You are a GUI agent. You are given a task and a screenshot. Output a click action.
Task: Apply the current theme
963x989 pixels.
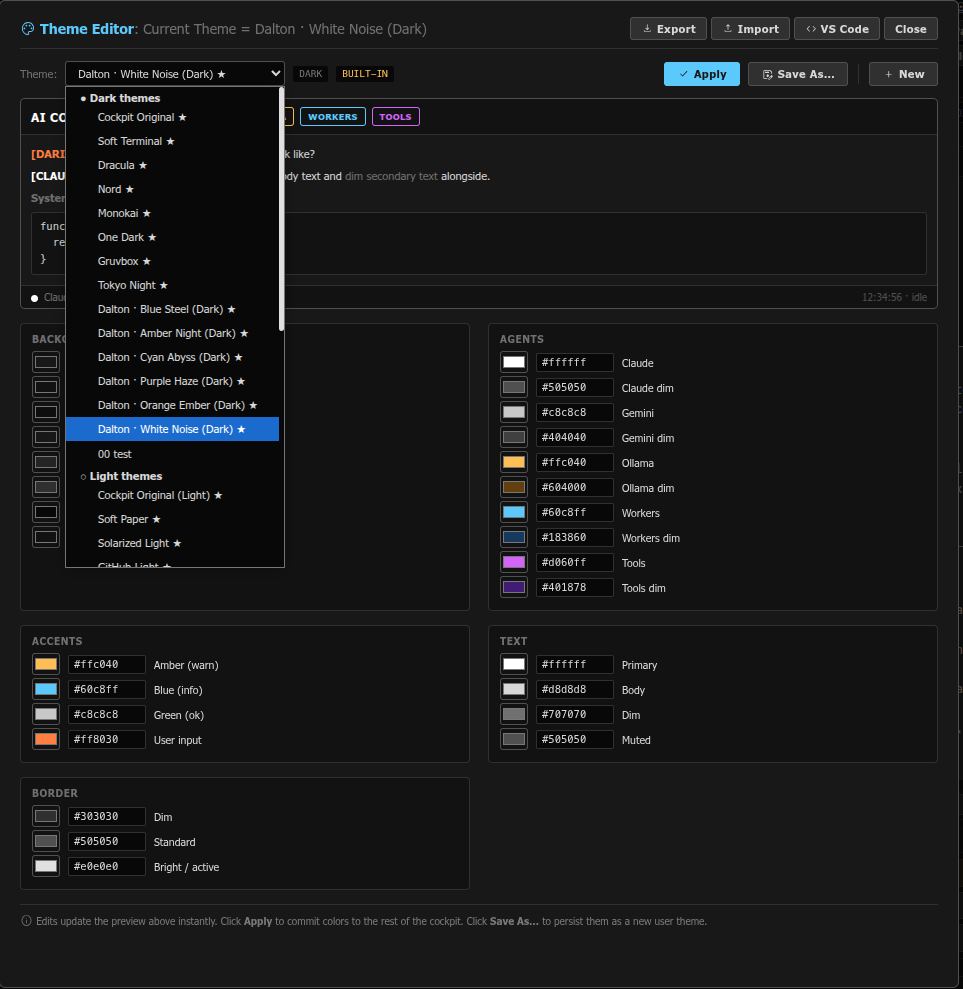[x=702, y=74]
